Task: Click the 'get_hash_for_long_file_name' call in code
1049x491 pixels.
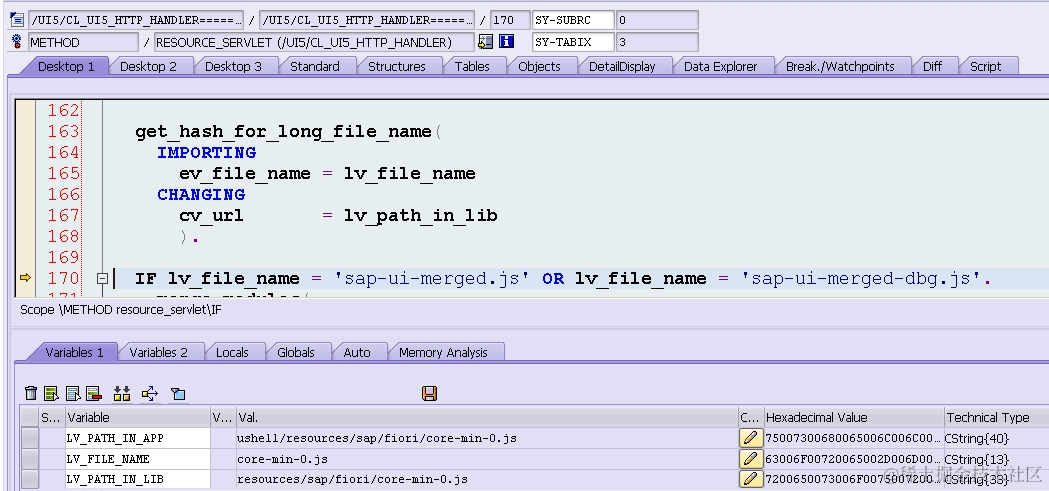Action: coord(283,132)
